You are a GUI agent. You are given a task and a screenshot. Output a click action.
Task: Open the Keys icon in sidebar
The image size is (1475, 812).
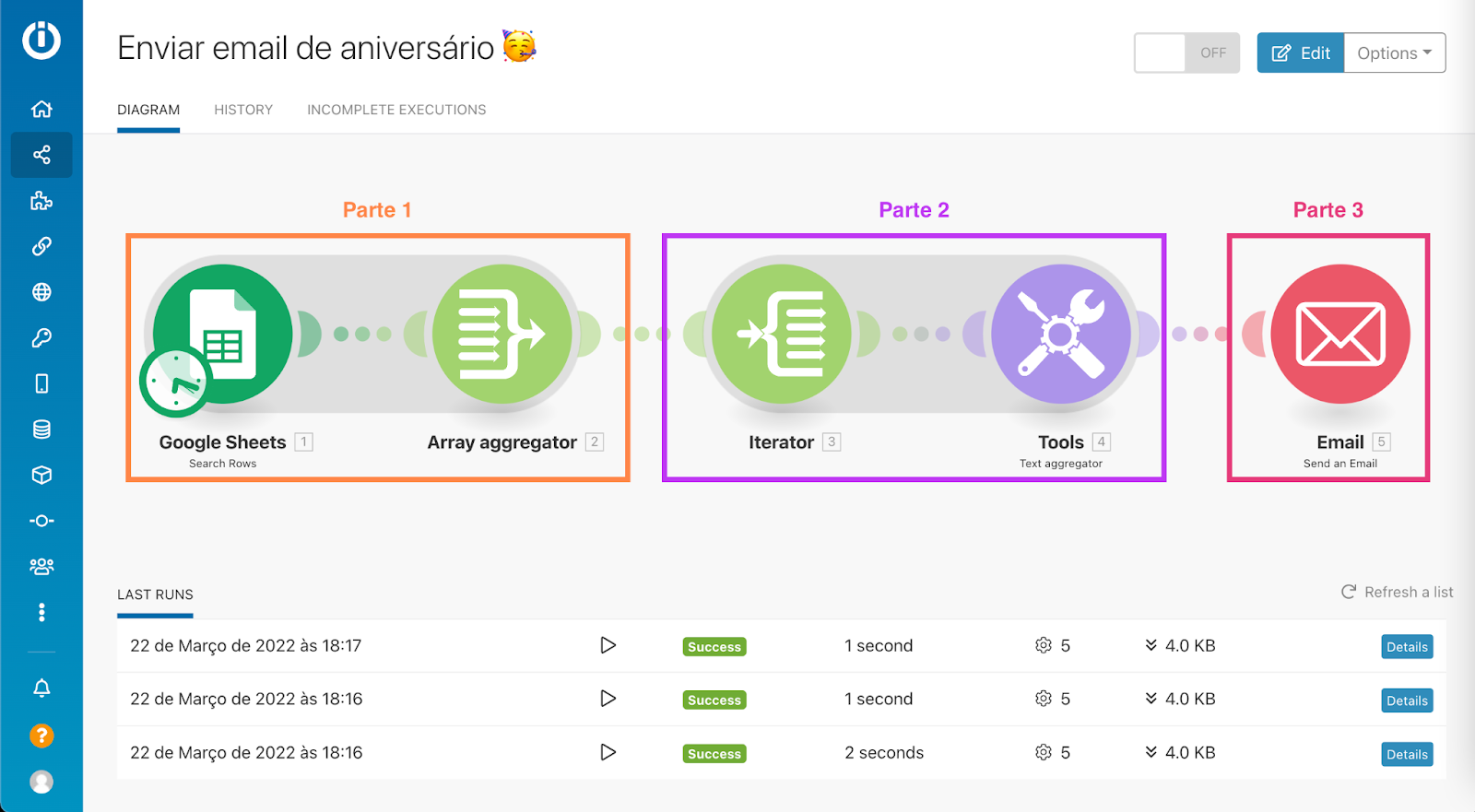[x=41, y=337]
